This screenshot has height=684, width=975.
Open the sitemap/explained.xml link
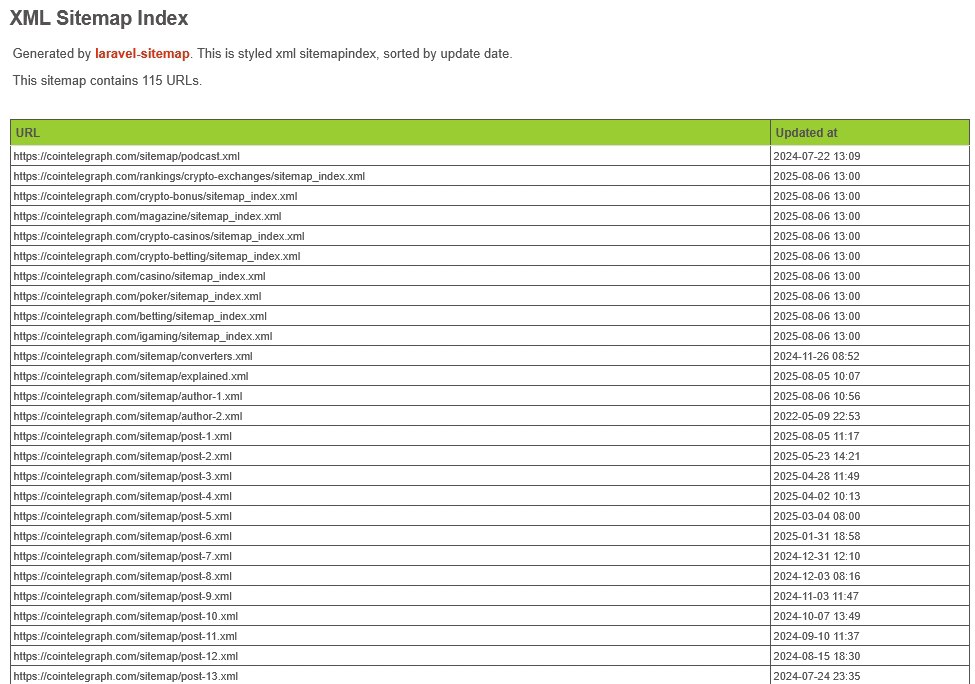point(131,376)
